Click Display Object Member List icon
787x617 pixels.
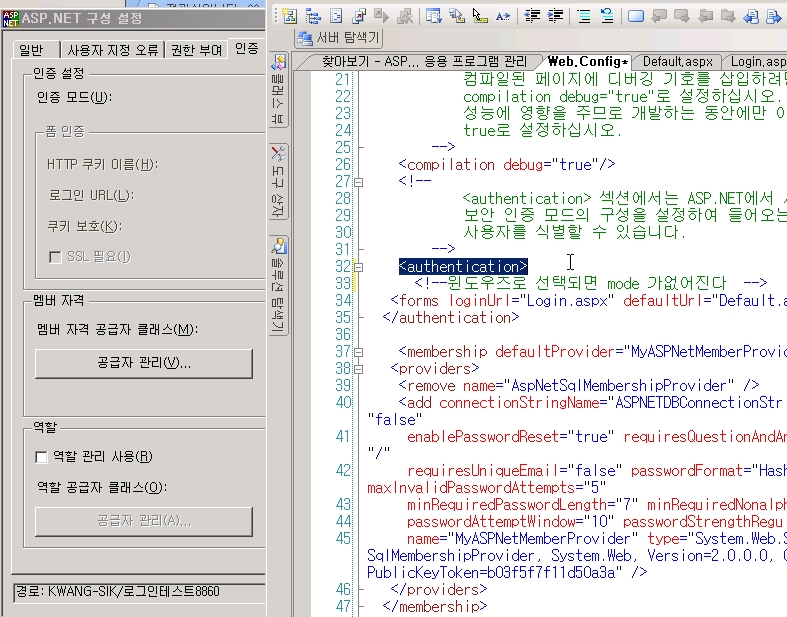(x=433, y=16)
